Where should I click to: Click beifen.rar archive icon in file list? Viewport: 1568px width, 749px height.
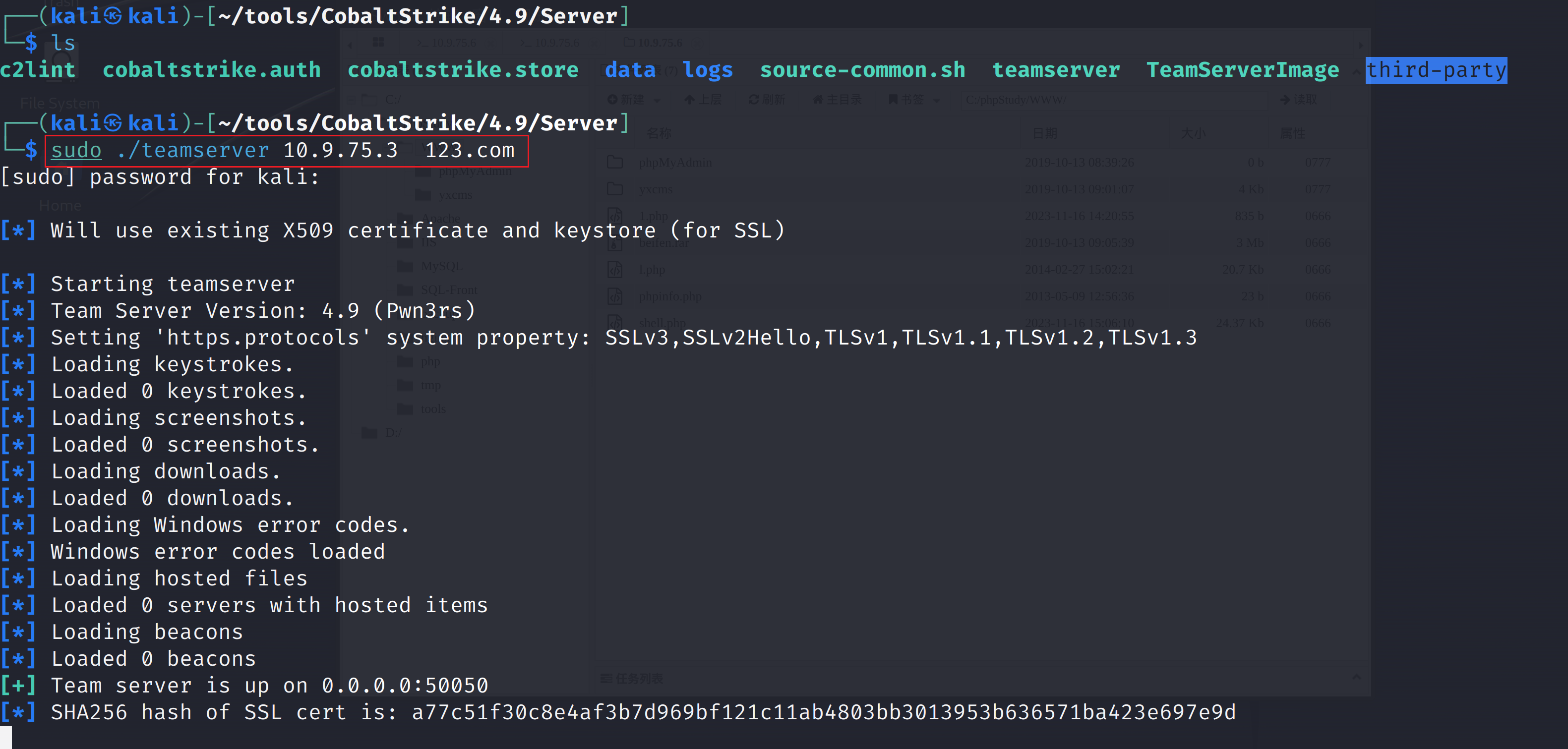click(615, 242)
